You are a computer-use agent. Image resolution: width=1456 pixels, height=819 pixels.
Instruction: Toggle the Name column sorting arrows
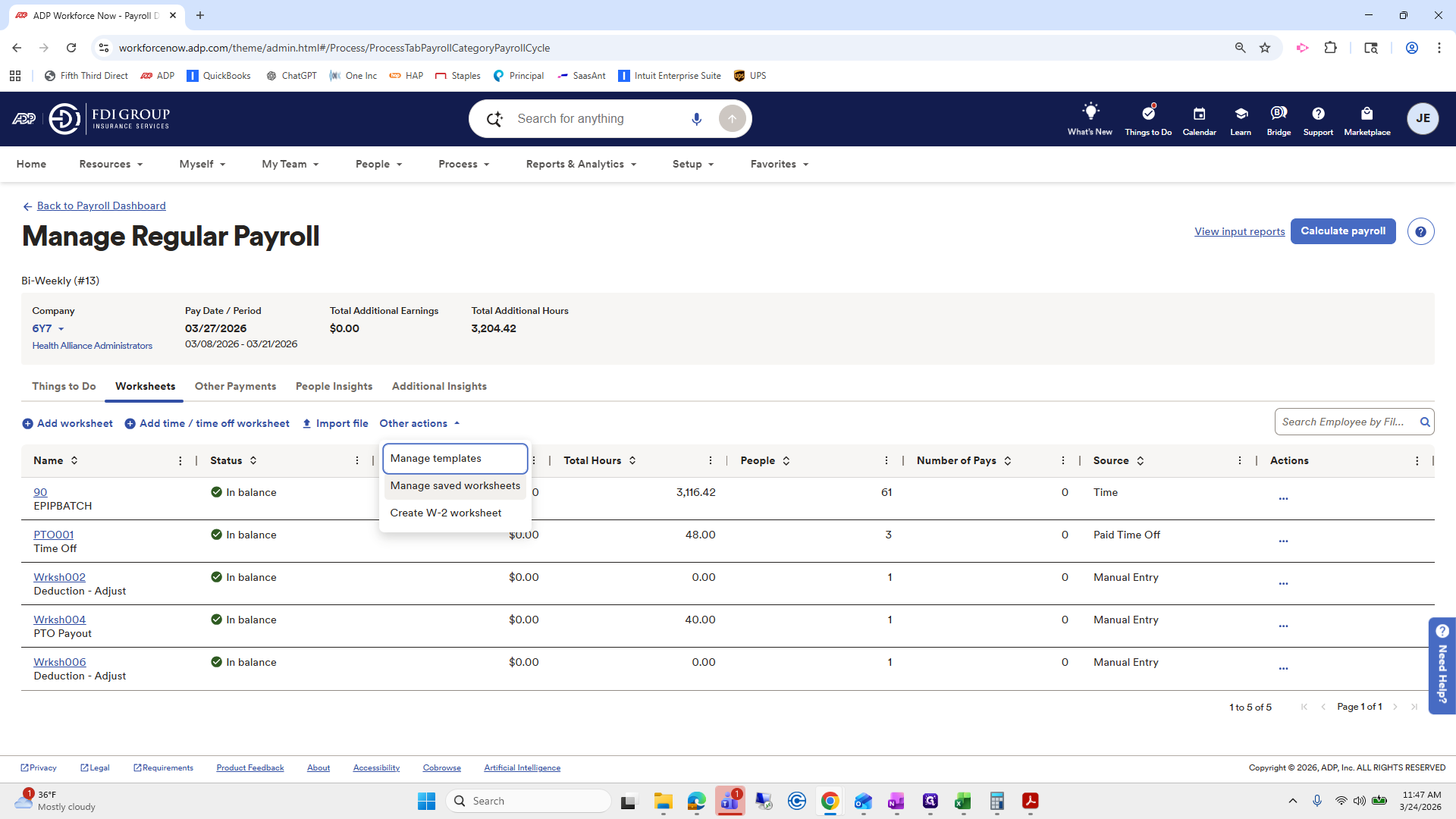[x=74, y=460]
